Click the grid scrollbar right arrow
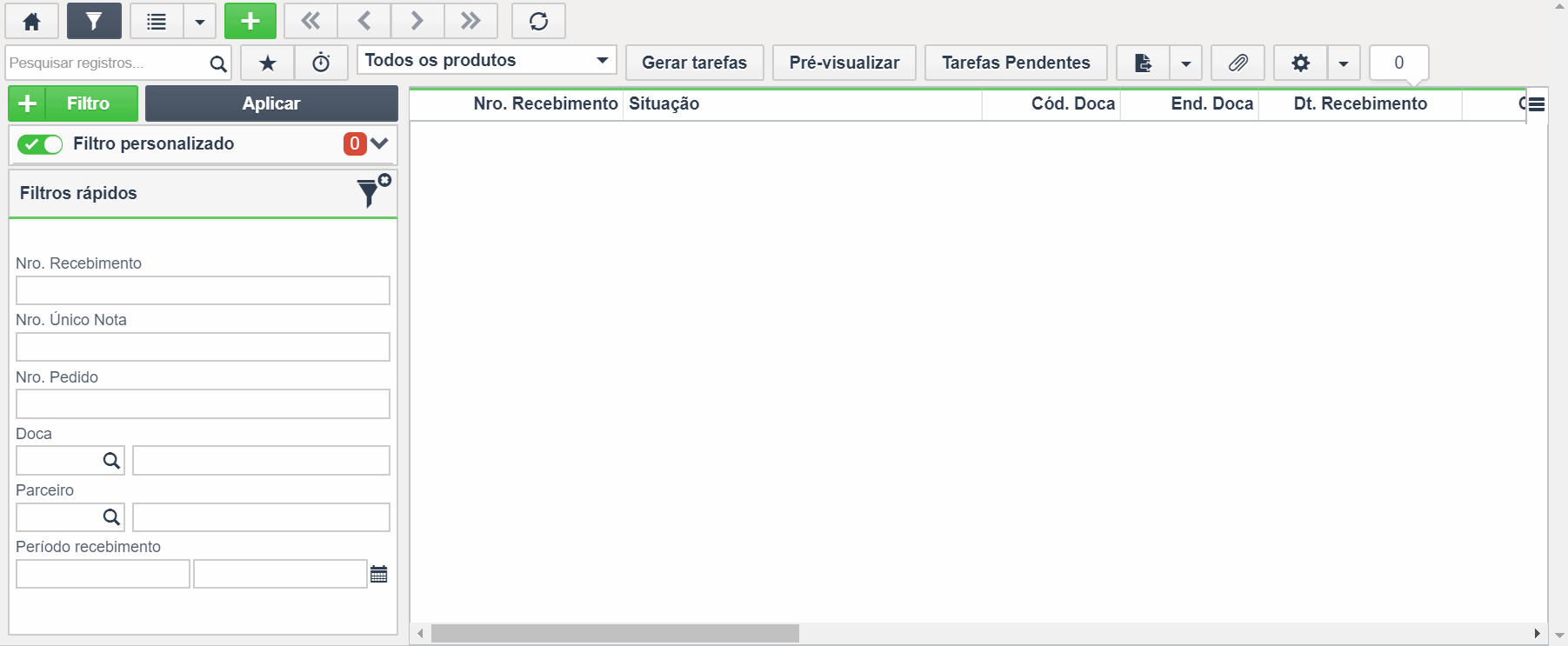The width and height of the screenshot is (1568, 646). (x=1537, y=633)
